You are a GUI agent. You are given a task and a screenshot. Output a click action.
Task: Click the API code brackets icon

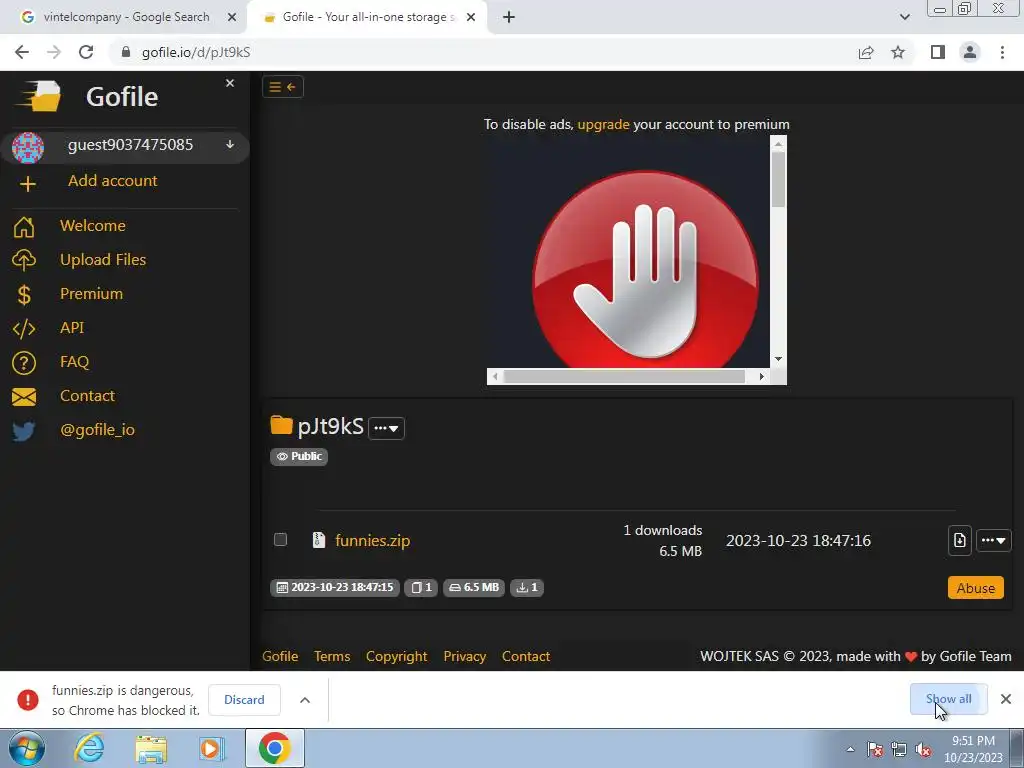coord(24,328)
